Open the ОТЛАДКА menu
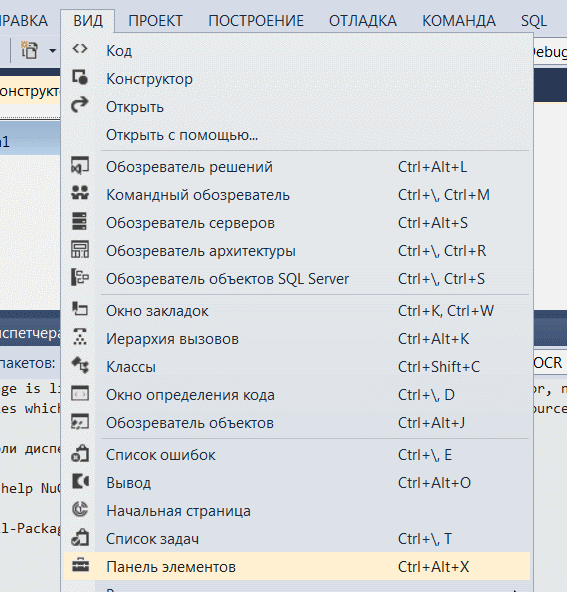567x592 pixels. point(363,21)
